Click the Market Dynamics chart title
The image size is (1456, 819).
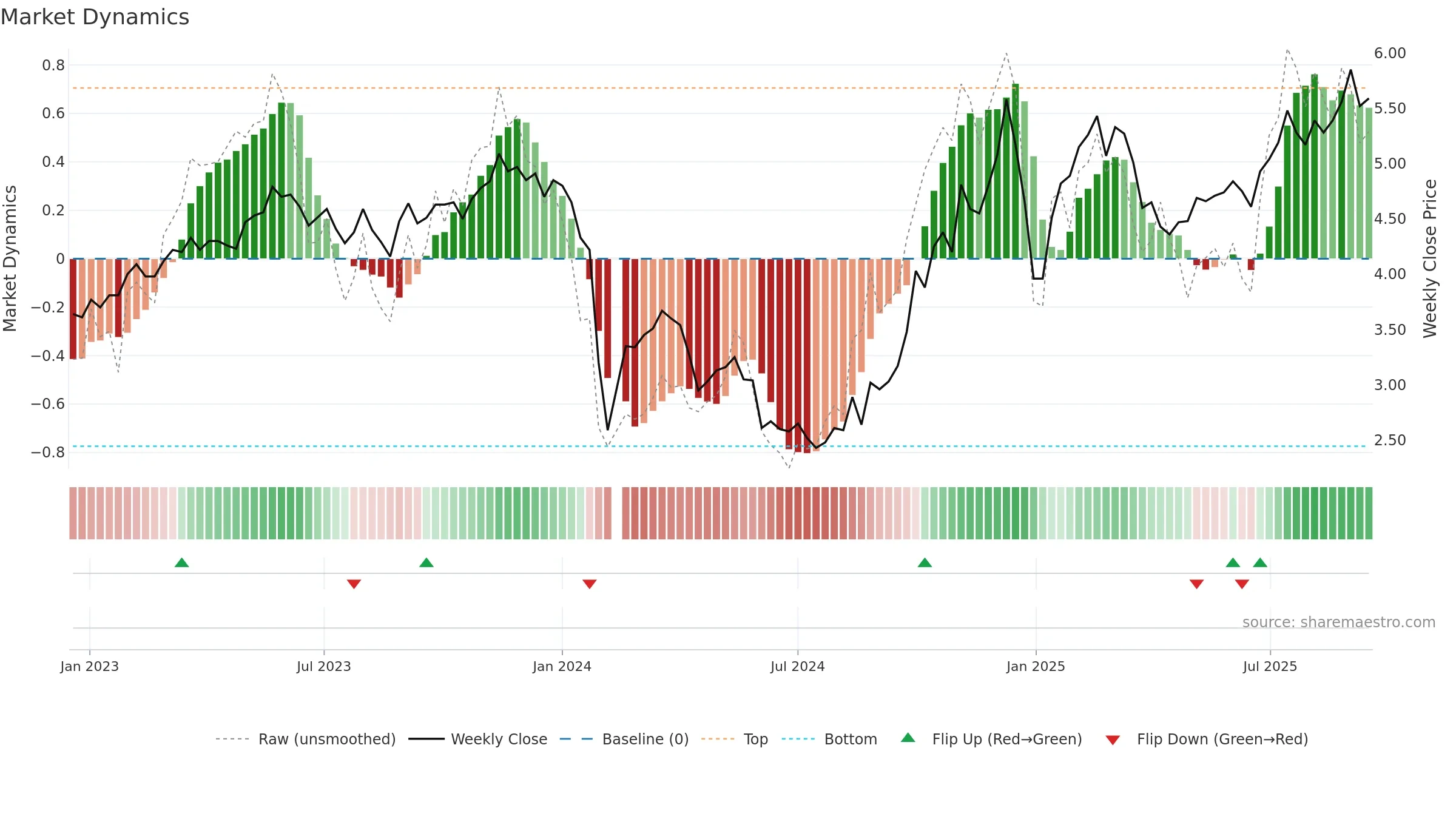[95, 17]
